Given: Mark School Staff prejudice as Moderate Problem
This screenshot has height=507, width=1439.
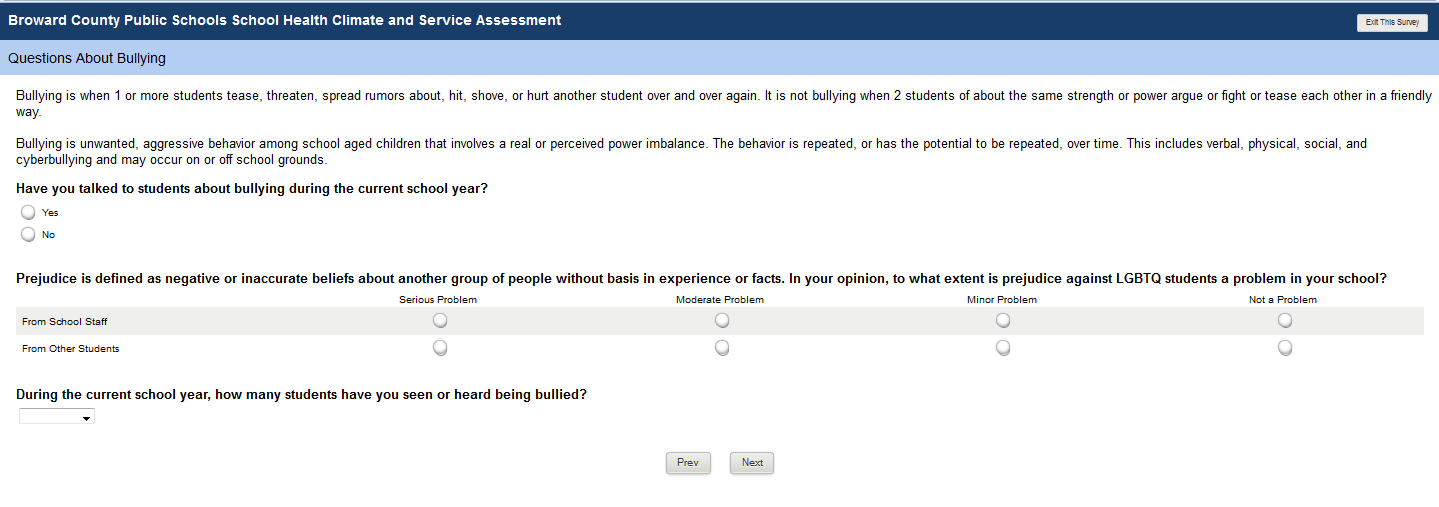Looking at the screenshot, I should click(x=722, y=321).
